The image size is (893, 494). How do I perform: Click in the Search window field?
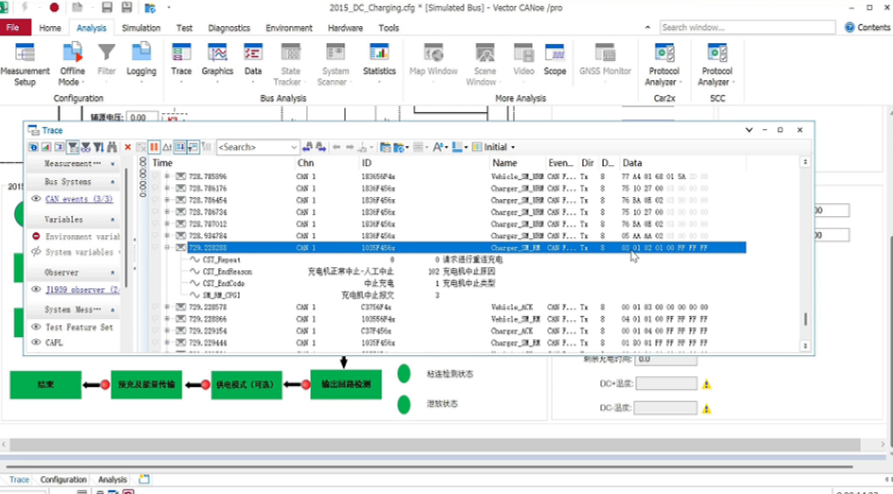[748, 27]
